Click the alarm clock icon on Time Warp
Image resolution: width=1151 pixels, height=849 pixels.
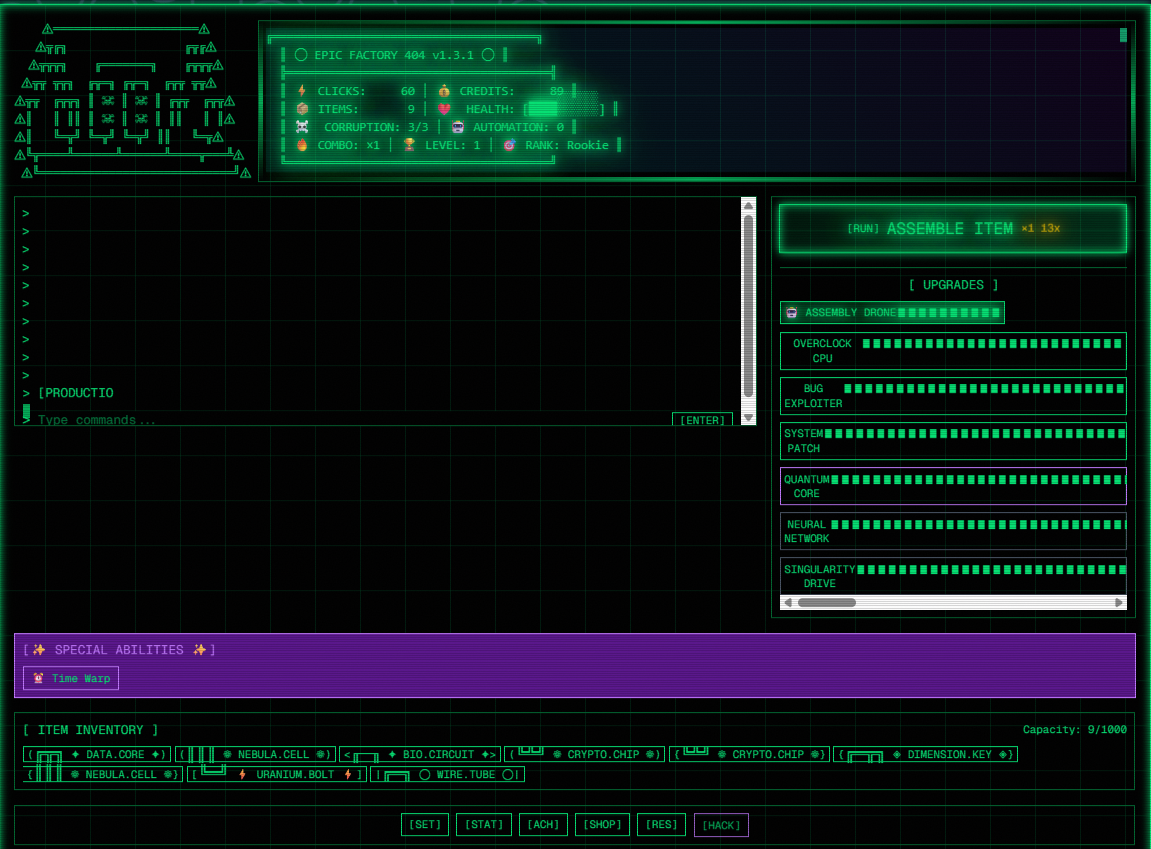pyautogui.click(x=38, y=678)
